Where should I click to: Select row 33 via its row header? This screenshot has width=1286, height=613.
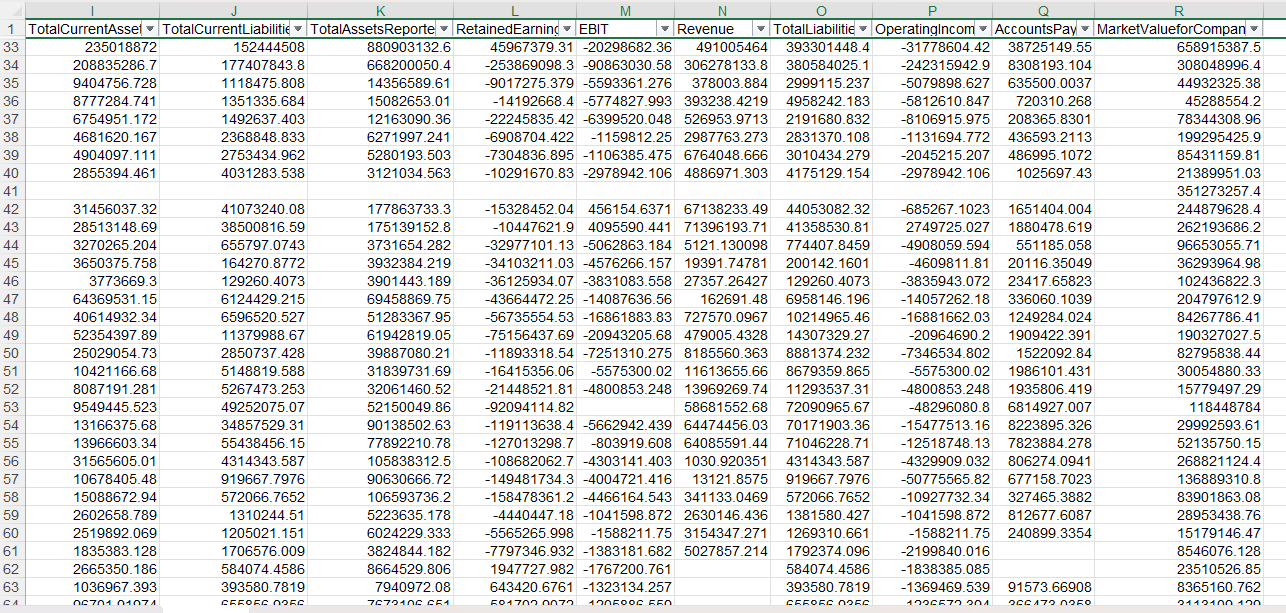[x=12, y=47]
